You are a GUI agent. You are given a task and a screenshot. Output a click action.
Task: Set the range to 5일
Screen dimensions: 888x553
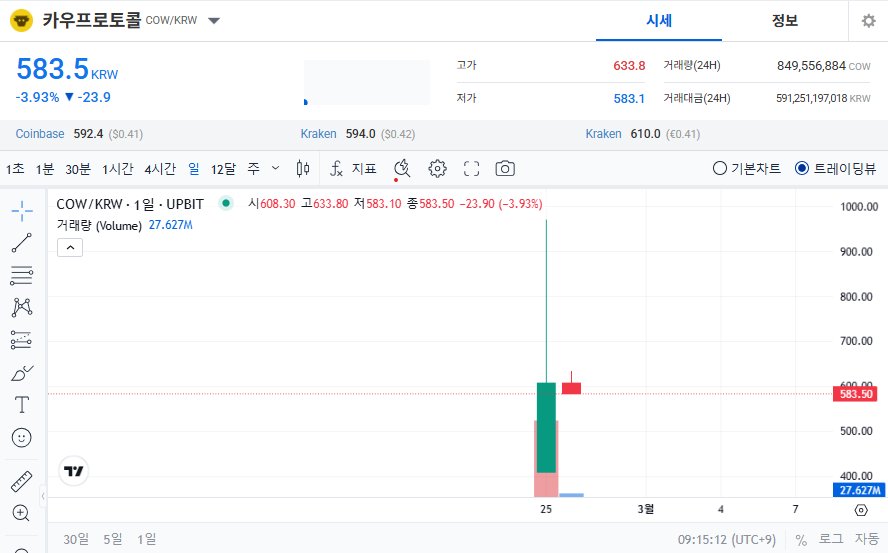click(113, 539)
